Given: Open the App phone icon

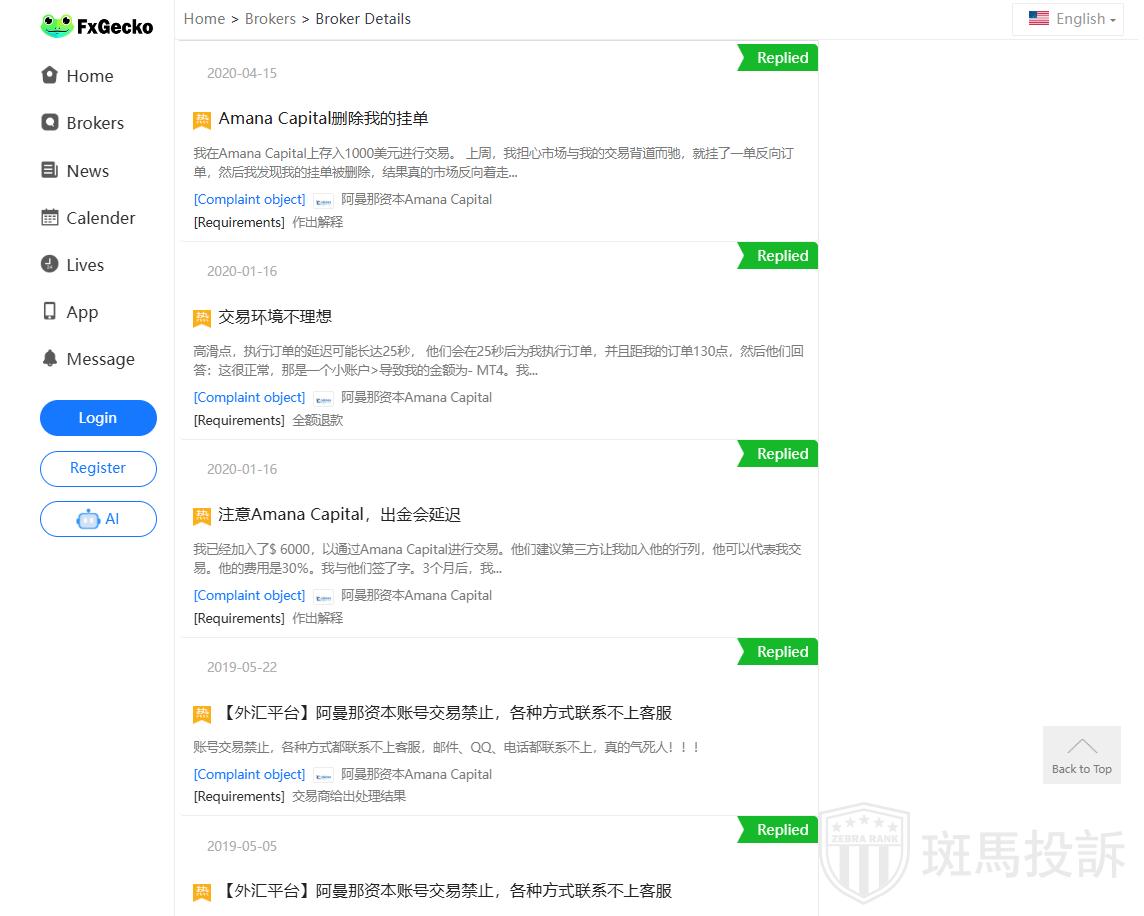Looking at the screenshot, I should pyautogui.click(x=49, y=311).
